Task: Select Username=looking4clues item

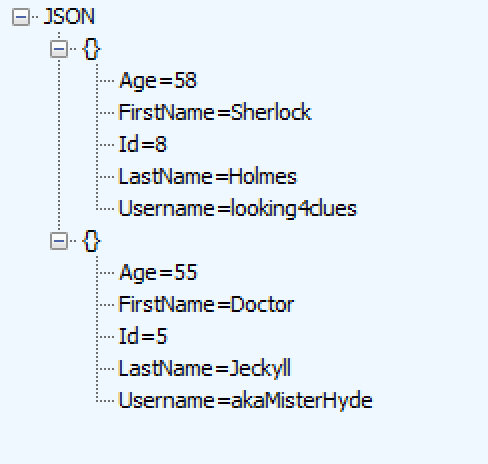Action: (238, 209)
